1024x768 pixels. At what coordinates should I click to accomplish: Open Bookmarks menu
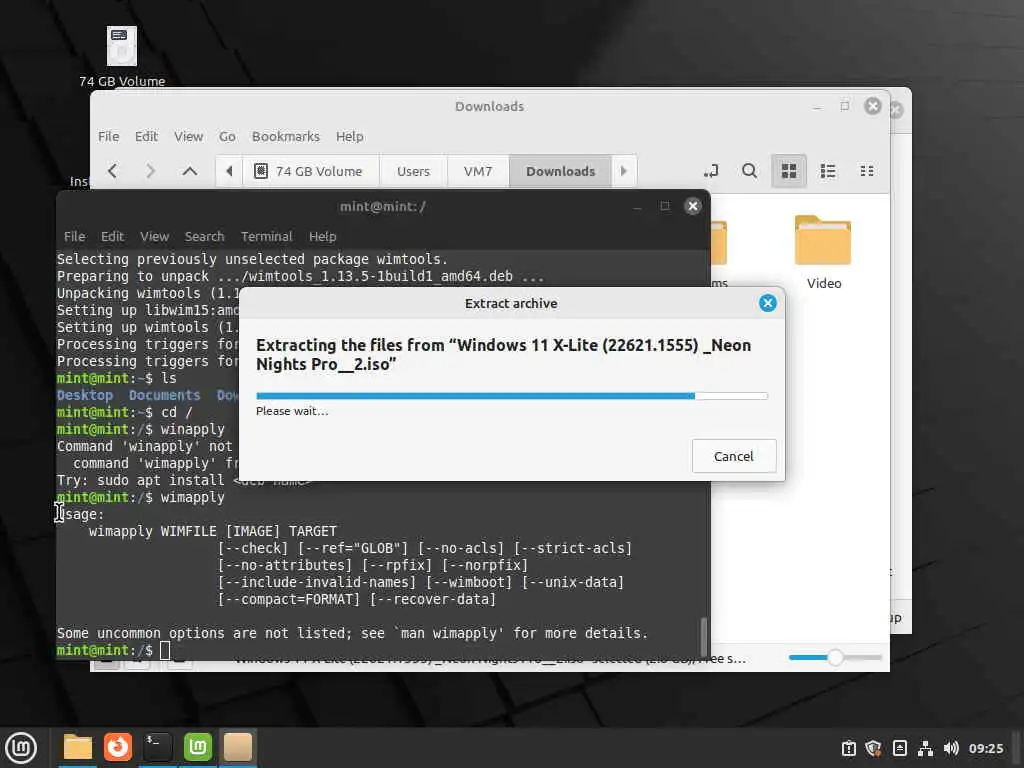click(286, 136)
